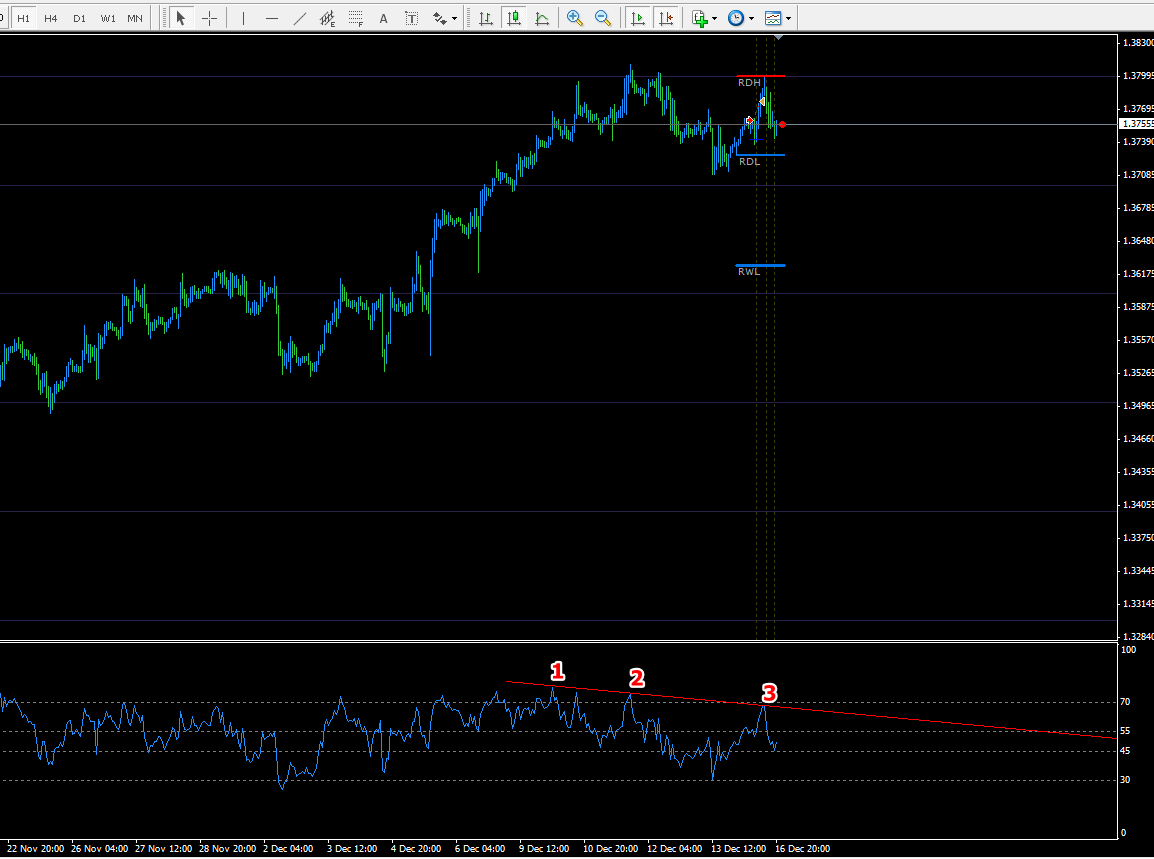
Task: Click the '13 Dec 12:00' time label
Action: click(739, 849)
